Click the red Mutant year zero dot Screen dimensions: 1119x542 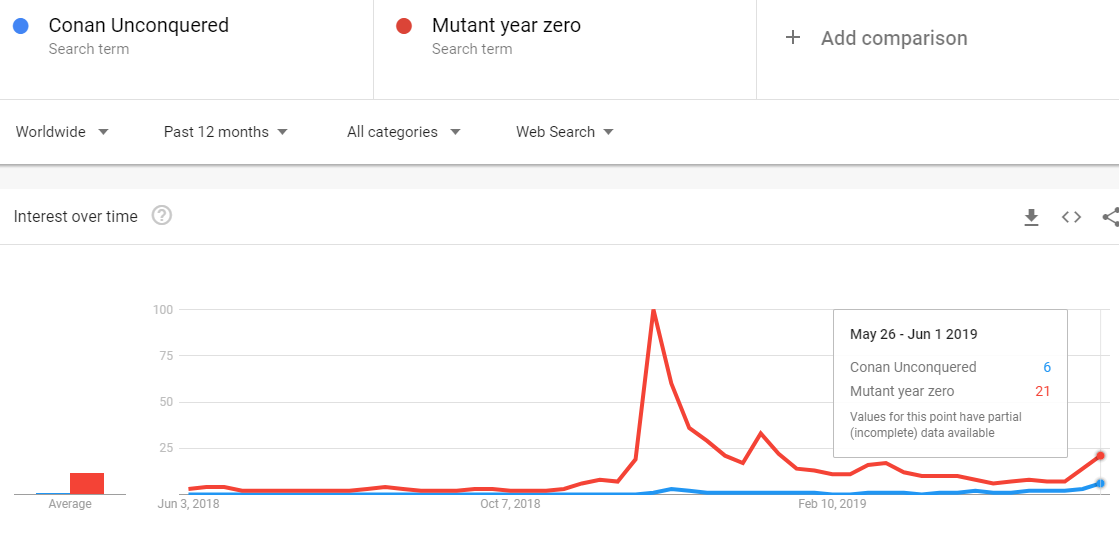404,26
